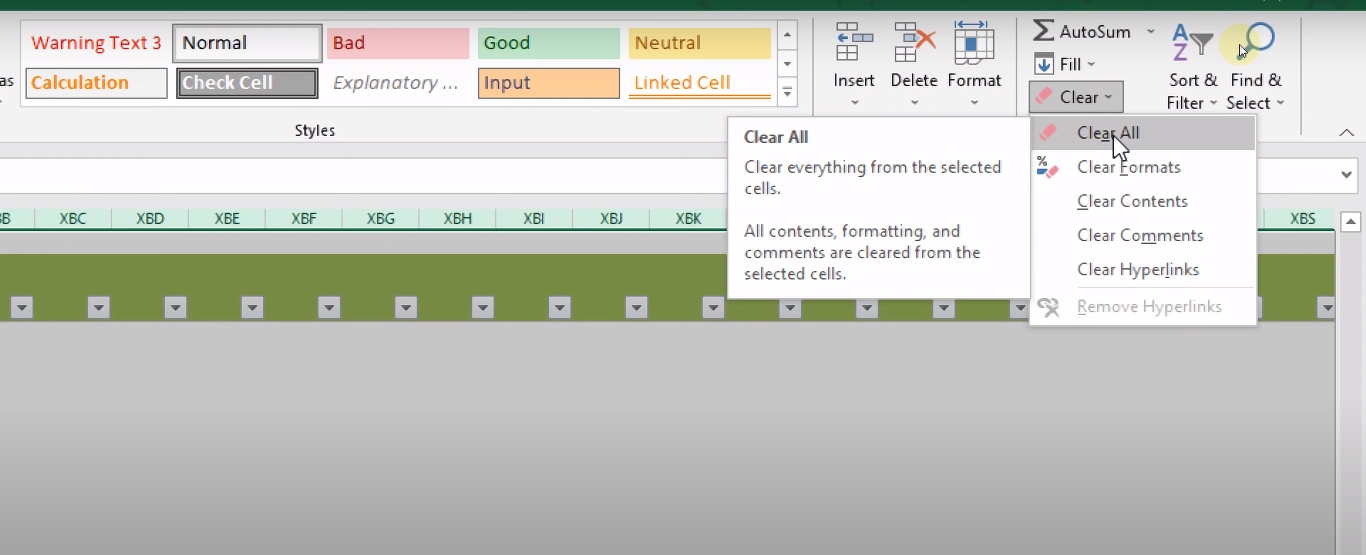Viewport: 1366px width, 555px height.
Task: Expand the AutoSum options arrow
Action: pyautogui.click(x=1151, y=32)
